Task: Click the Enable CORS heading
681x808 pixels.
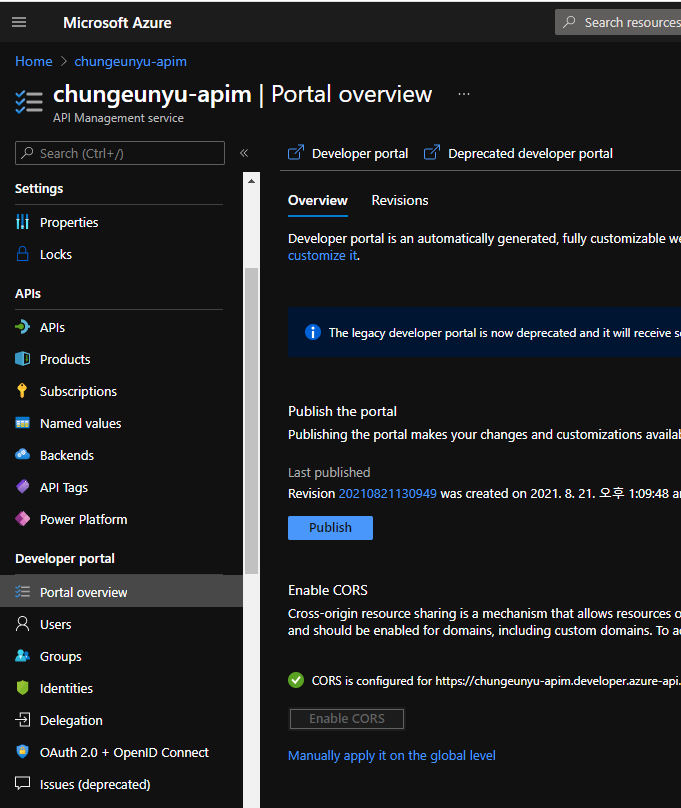Action: pyautogui.click(x=328, y=590)
